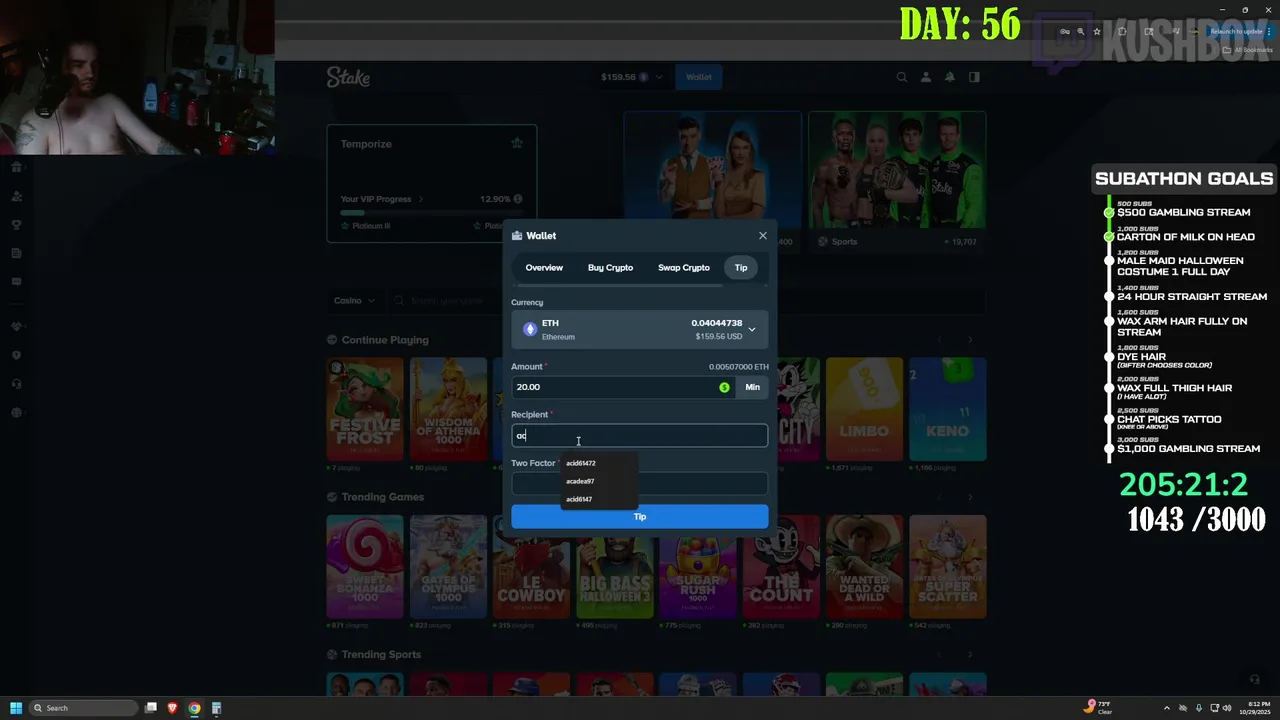
Task: Click the favorite star on Temporize card
Action: click(517, 143)
